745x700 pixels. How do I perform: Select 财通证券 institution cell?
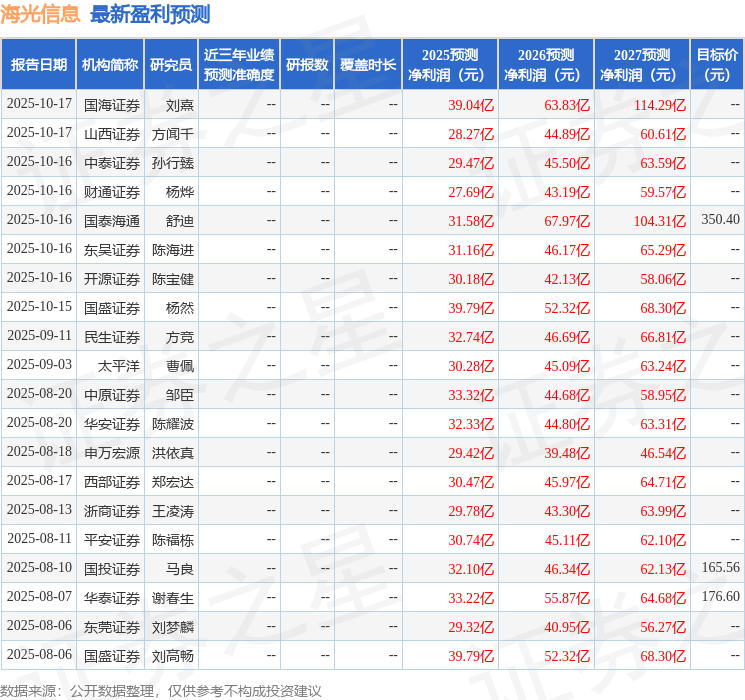(112, 192)
